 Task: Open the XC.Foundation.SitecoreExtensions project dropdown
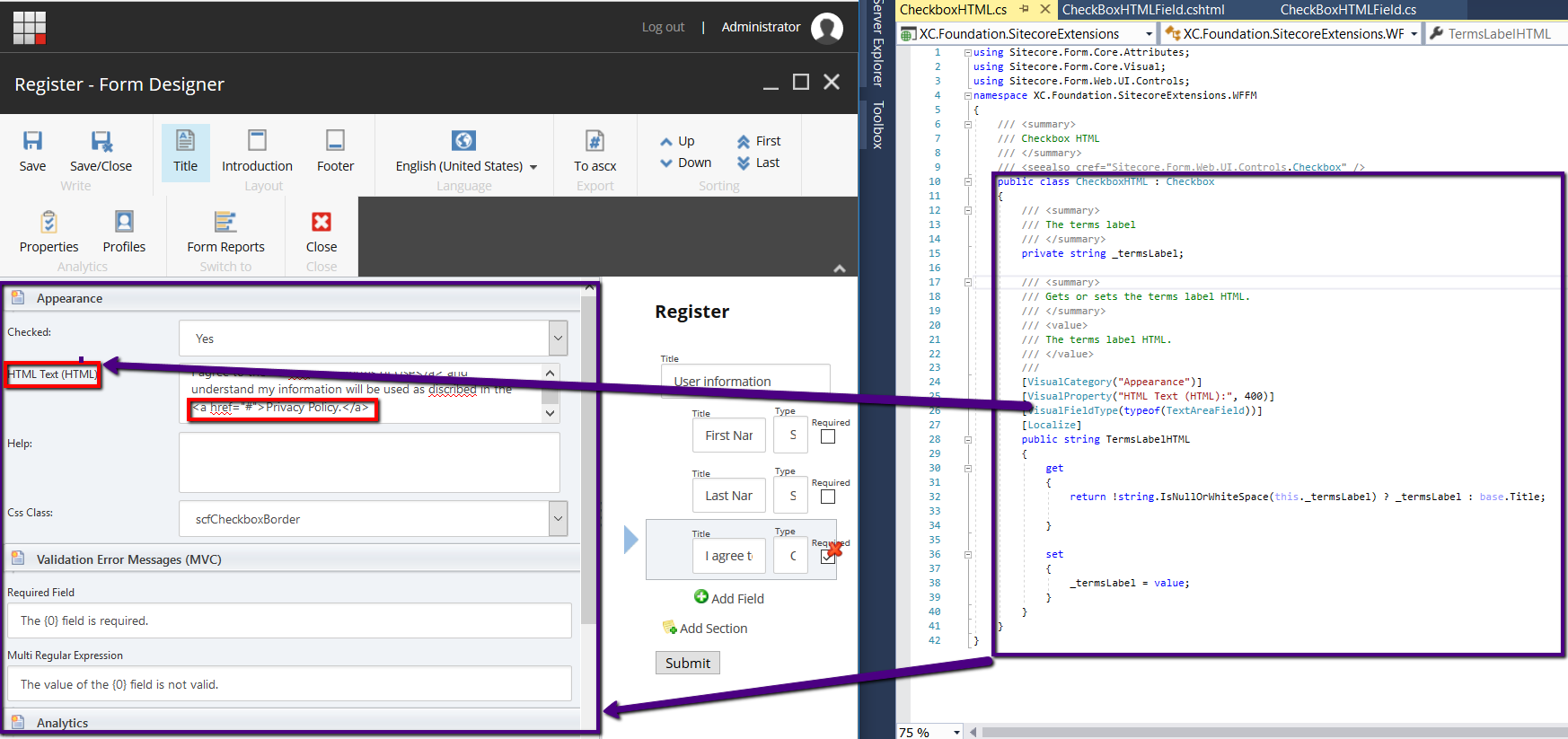1149,34
